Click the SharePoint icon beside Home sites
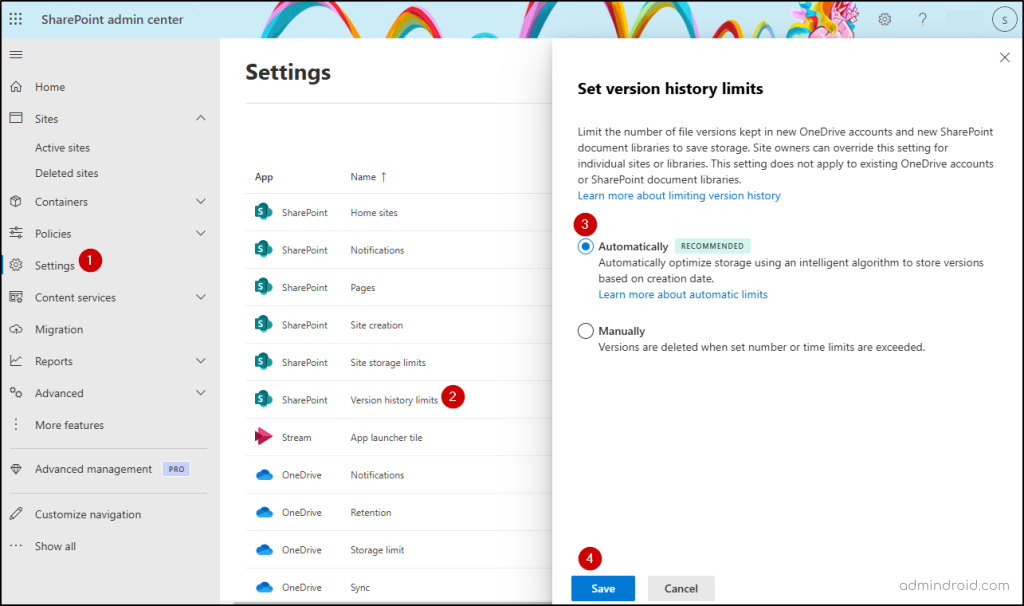The image size is (1024, 606). 262,212
